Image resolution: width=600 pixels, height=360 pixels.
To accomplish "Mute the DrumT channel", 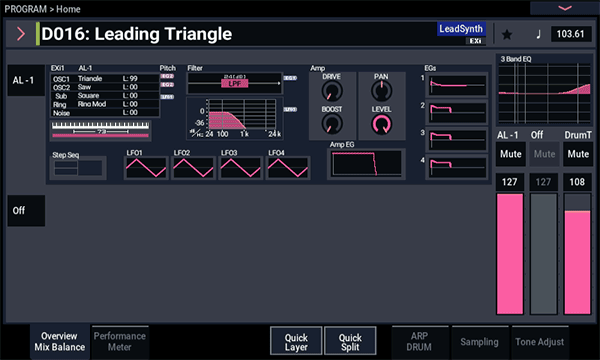I will (x=578, y=154).
